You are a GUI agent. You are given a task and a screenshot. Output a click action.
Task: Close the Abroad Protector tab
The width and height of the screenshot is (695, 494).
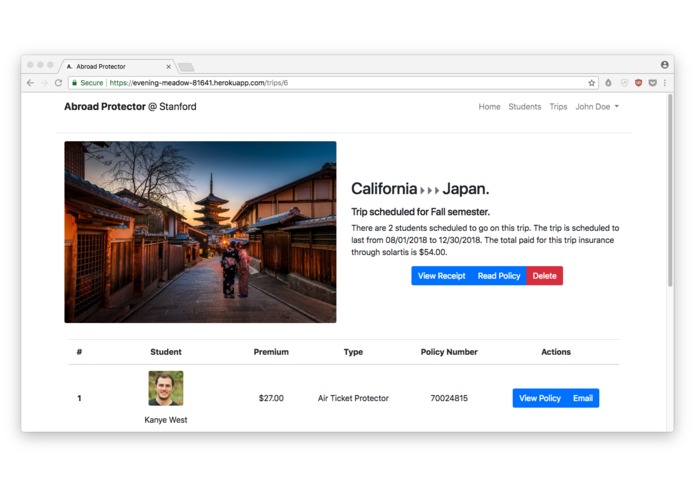168,67
